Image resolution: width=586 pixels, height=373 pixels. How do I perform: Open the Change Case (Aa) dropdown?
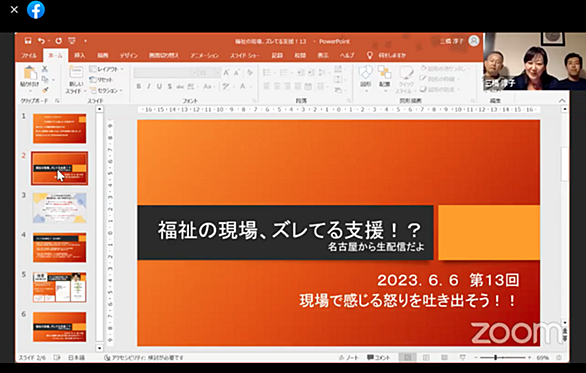point(209,87)
